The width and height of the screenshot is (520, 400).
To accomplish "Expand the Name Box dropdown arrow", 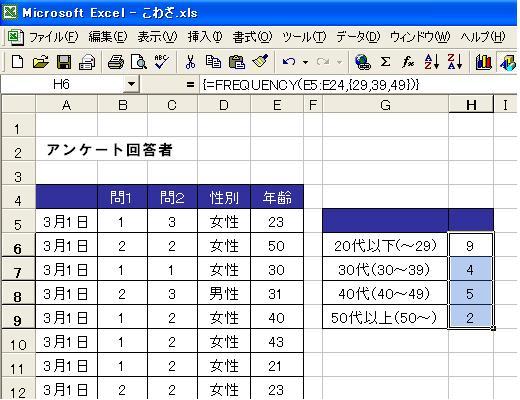I will click(x=131, y=84).
